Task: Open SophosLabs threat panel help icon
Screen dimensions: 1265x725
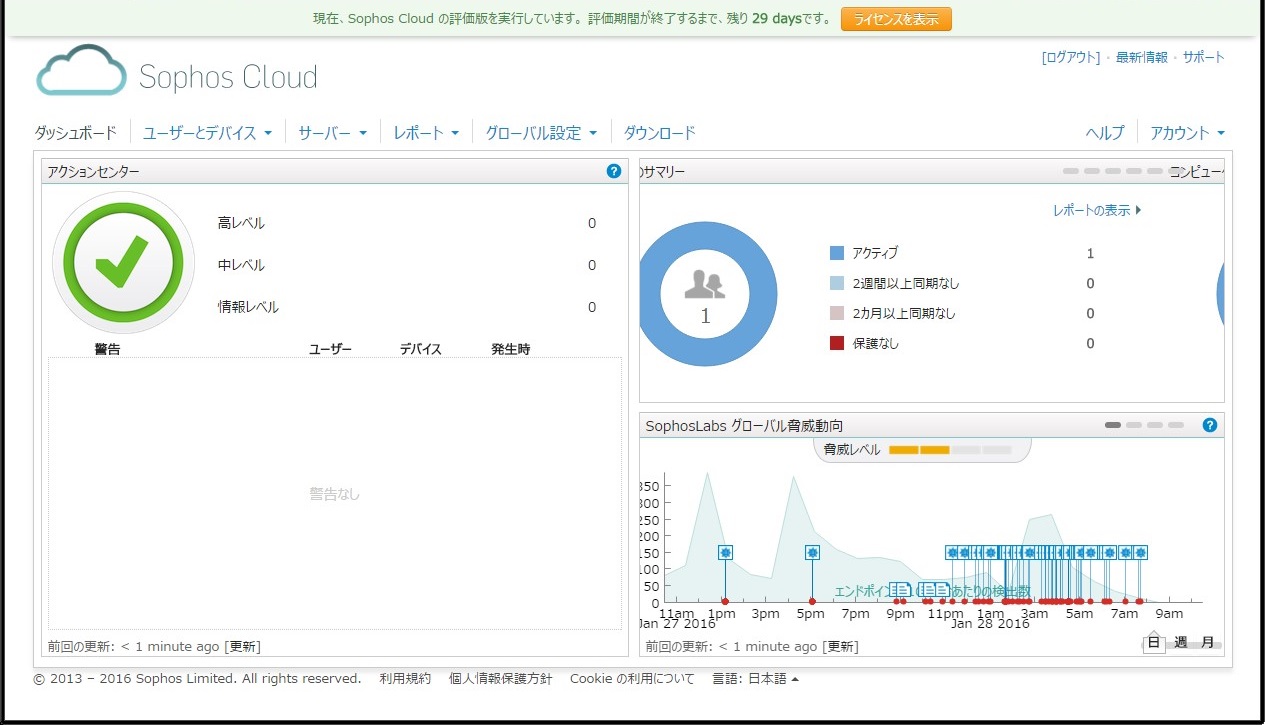Action: [x=1209, y=425]
